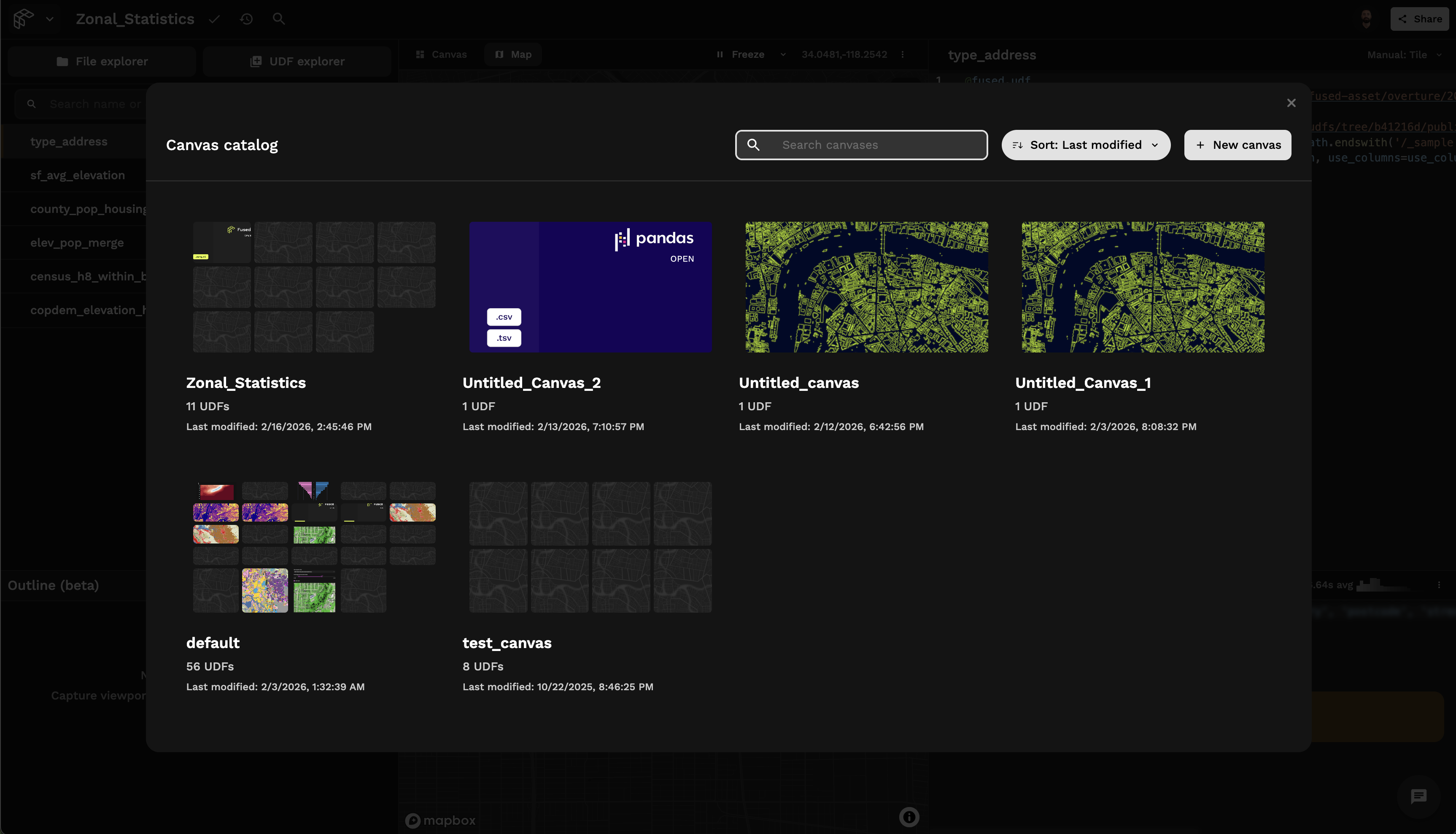Click the type_address editor title
The height and width of the screenshot is (834, 1456).
[992, 55]
